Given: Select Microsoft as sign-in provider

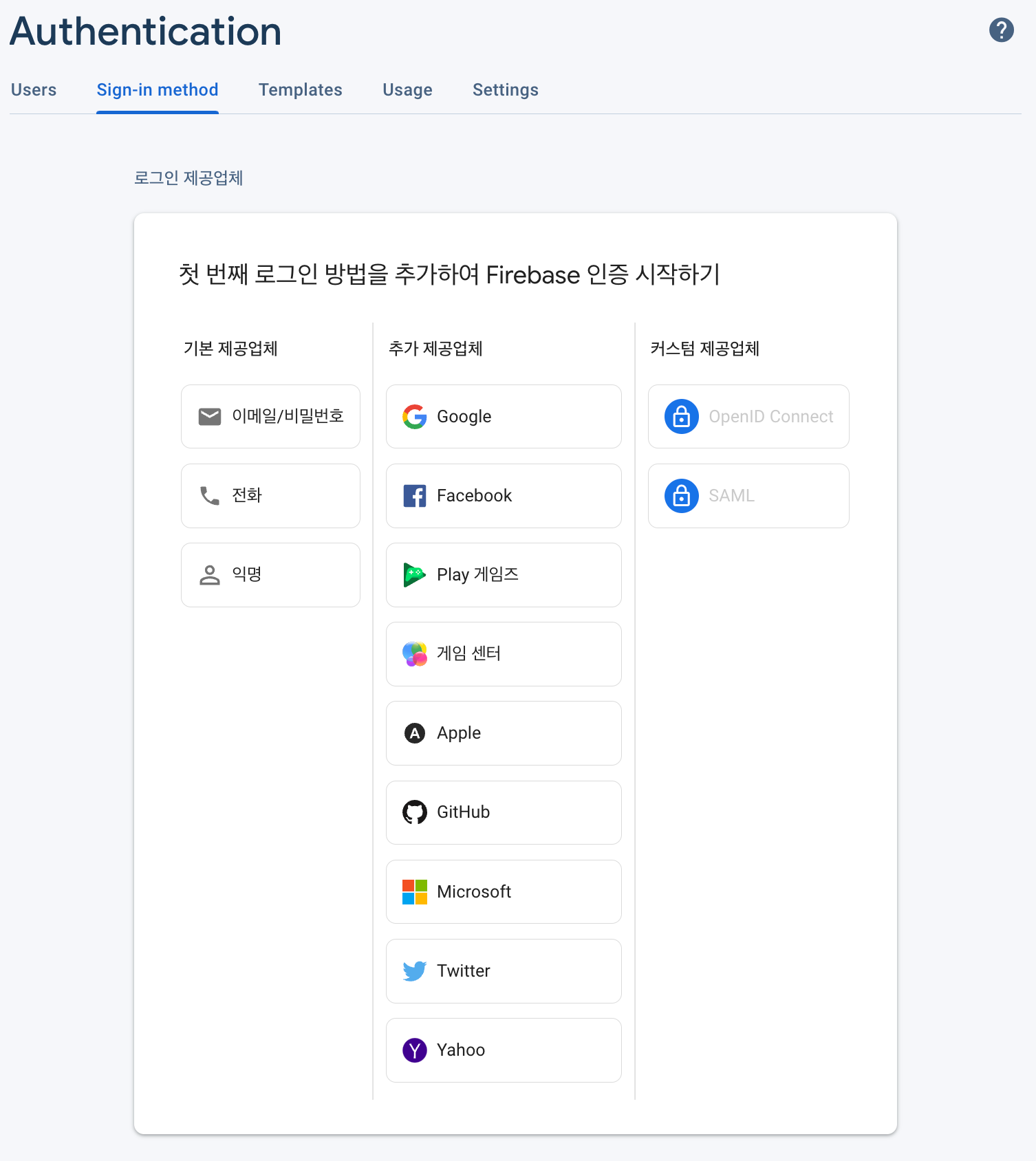Looking at the screenshot, I should click(x=504, y=892).
